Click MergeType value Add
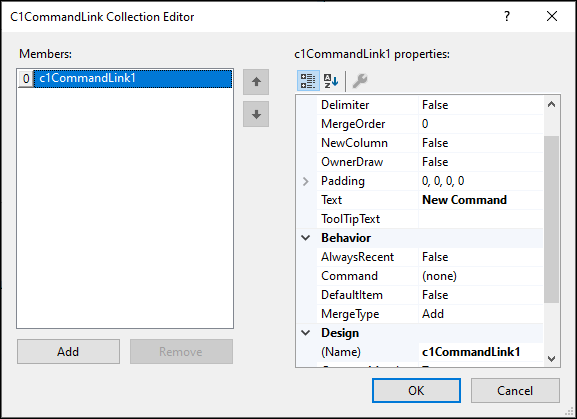This screenshot has height=419, width=577. tap(433, 314)
